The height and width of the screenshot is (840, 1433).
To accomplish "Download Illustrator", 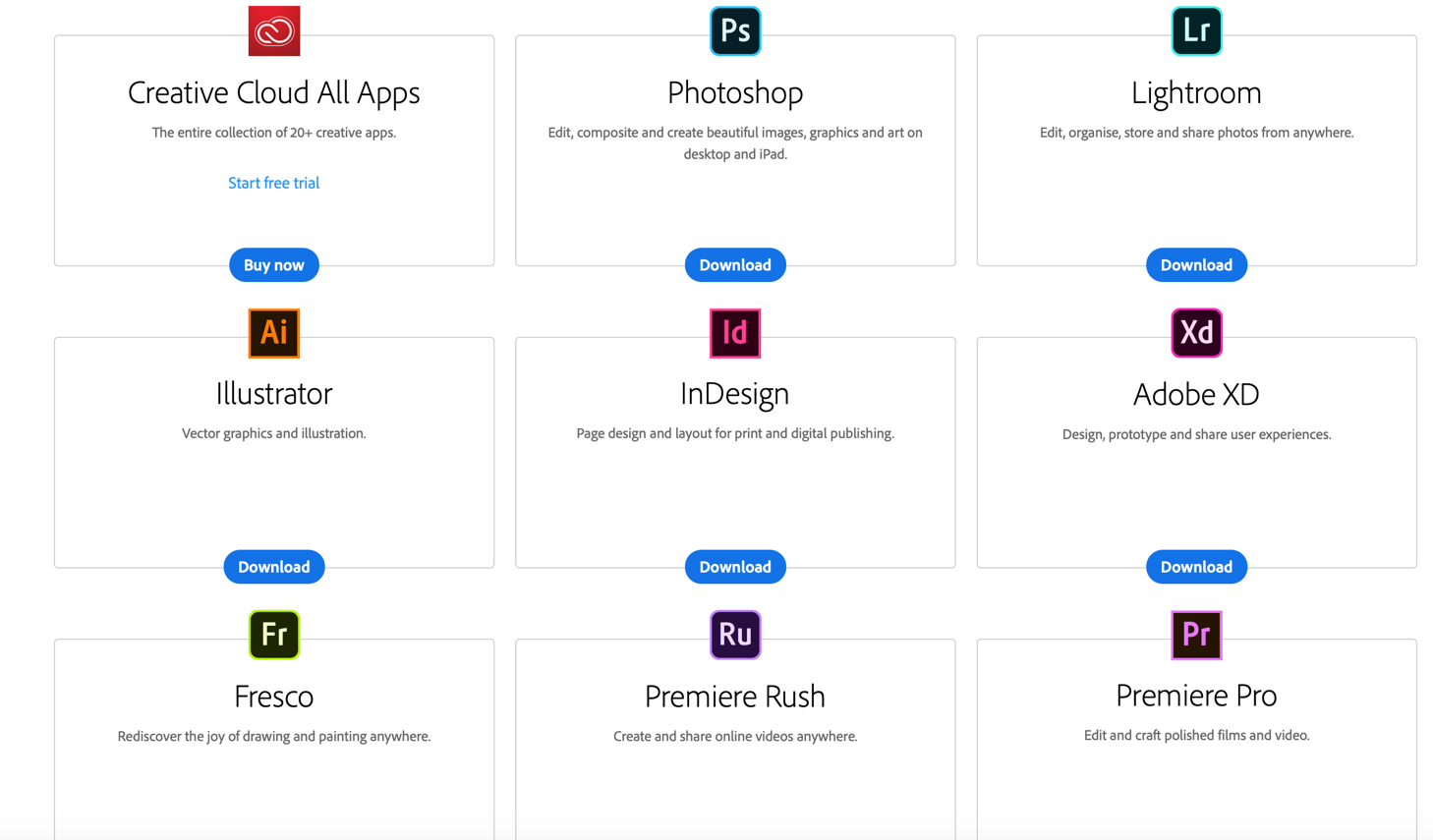I will [x=274, y=567].
